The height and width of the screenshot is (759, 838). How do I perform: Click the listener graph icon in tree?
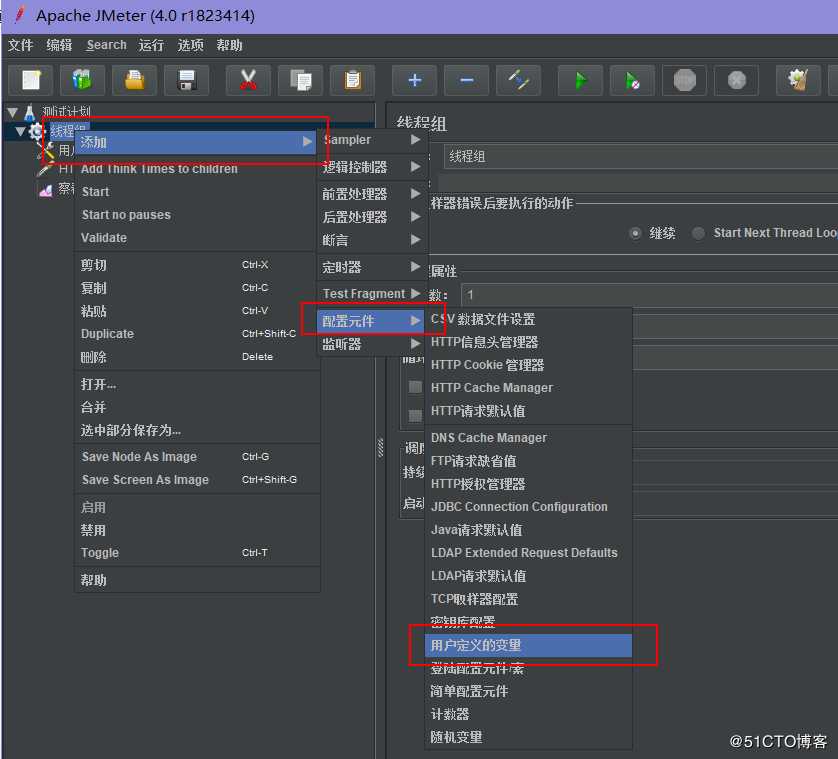46,189
